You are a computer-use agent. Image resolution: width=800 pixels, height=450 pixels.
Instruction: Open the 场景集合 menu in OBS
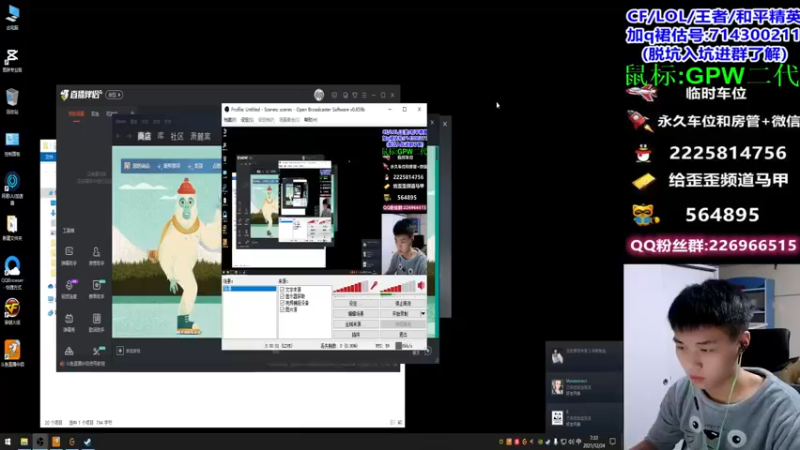[x=289, y=120]
